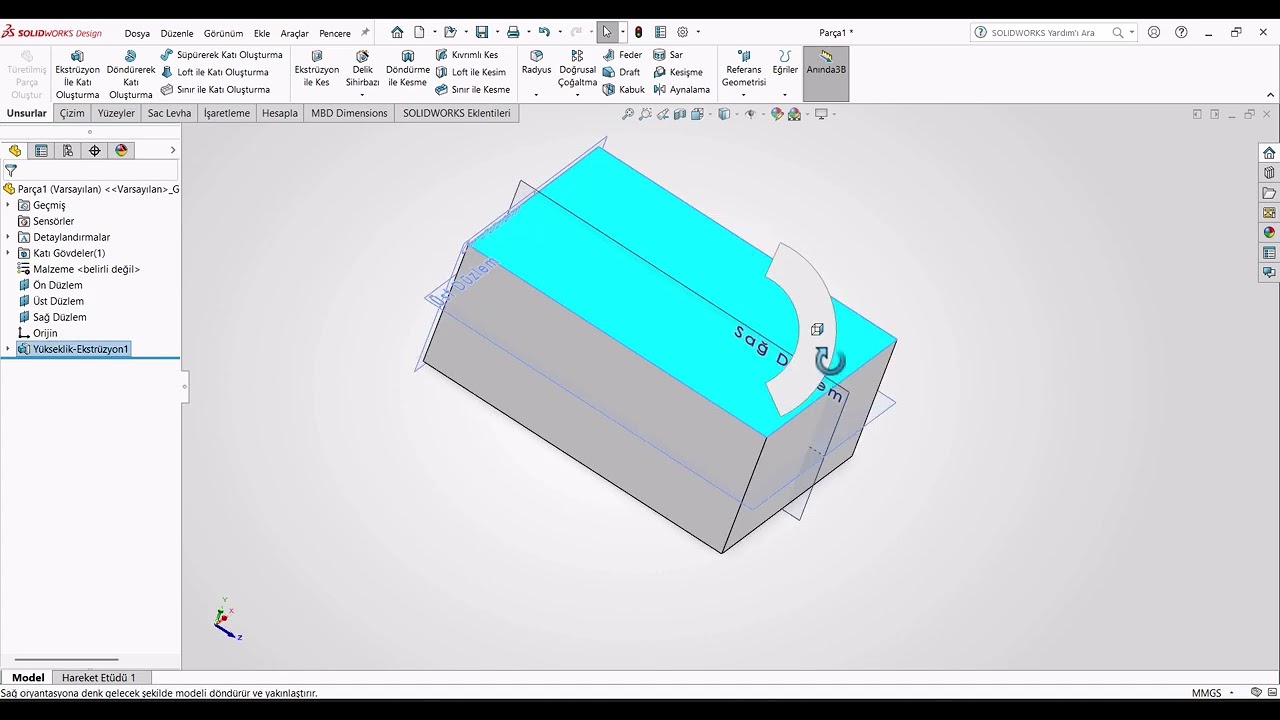The height and width of the screenshot is (720, 1280).
Task: Open the ConfigurationManager tab icon
Action: [x=68, y=150]
